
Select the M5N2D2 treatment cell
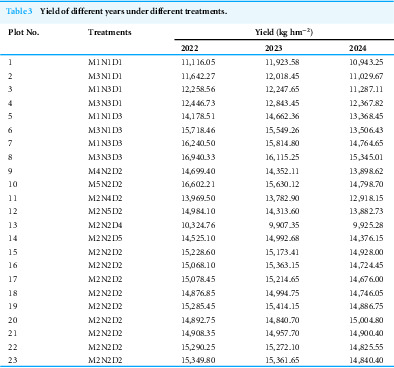pos(105,184)
